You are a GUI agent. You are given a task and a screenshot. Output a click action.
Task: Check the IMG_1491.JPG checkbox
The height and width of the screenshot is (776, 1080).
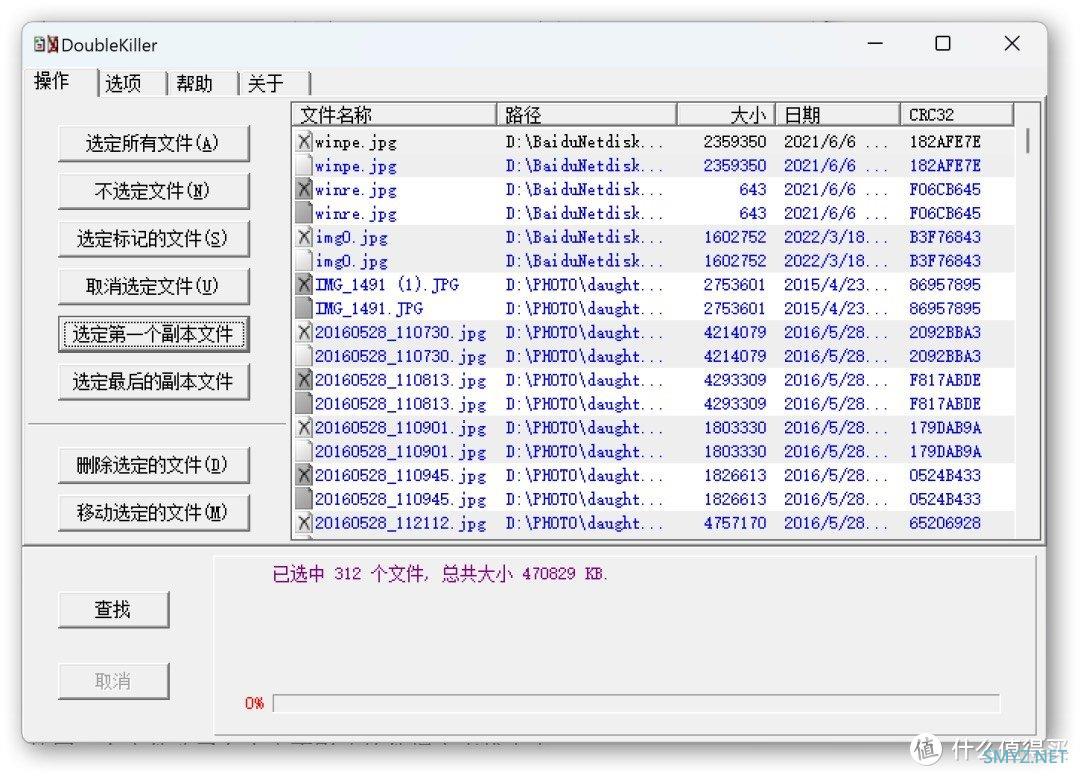(x=304, y=308)
